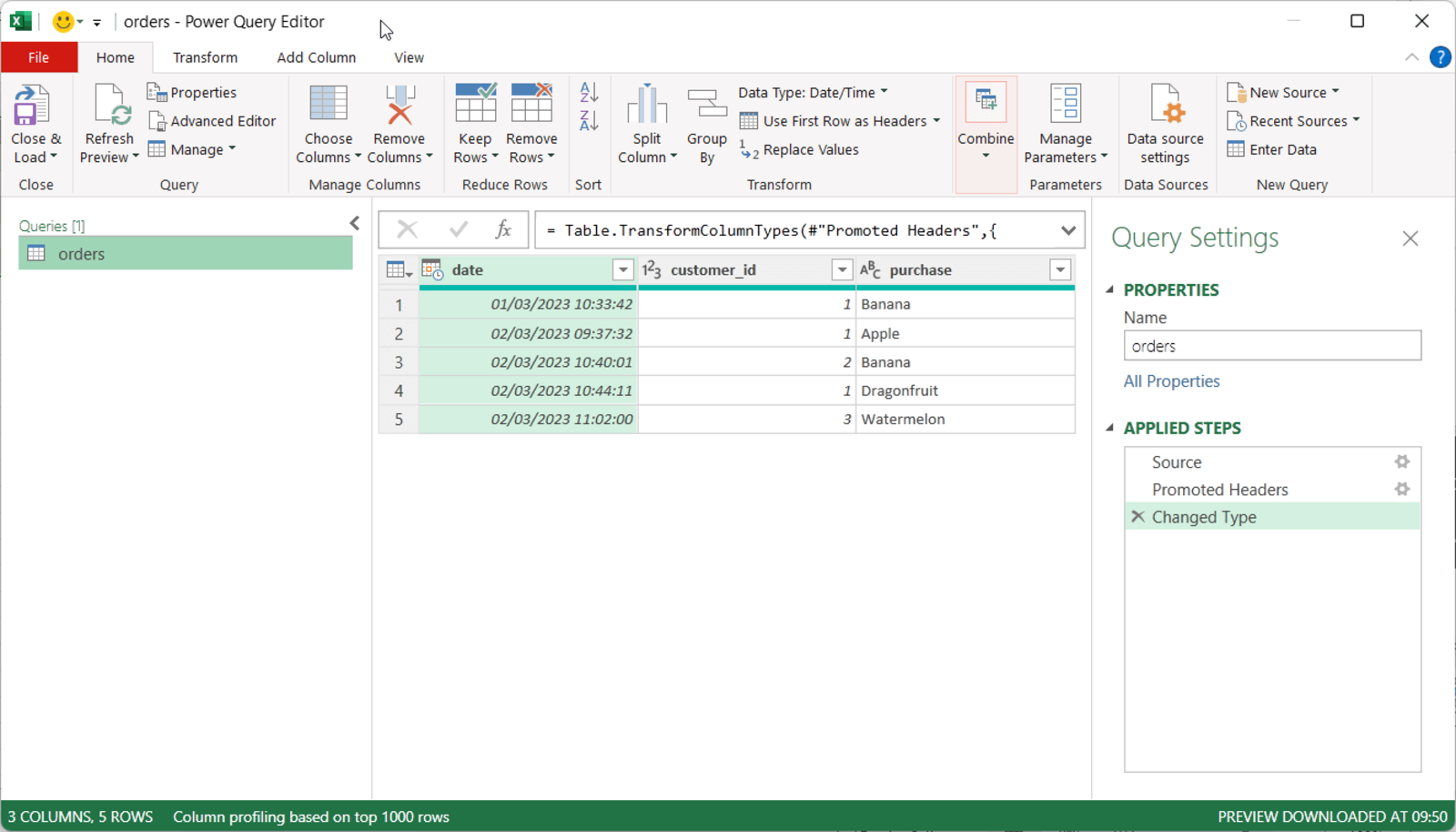Open Data source settings

(x=1166, y=124)
